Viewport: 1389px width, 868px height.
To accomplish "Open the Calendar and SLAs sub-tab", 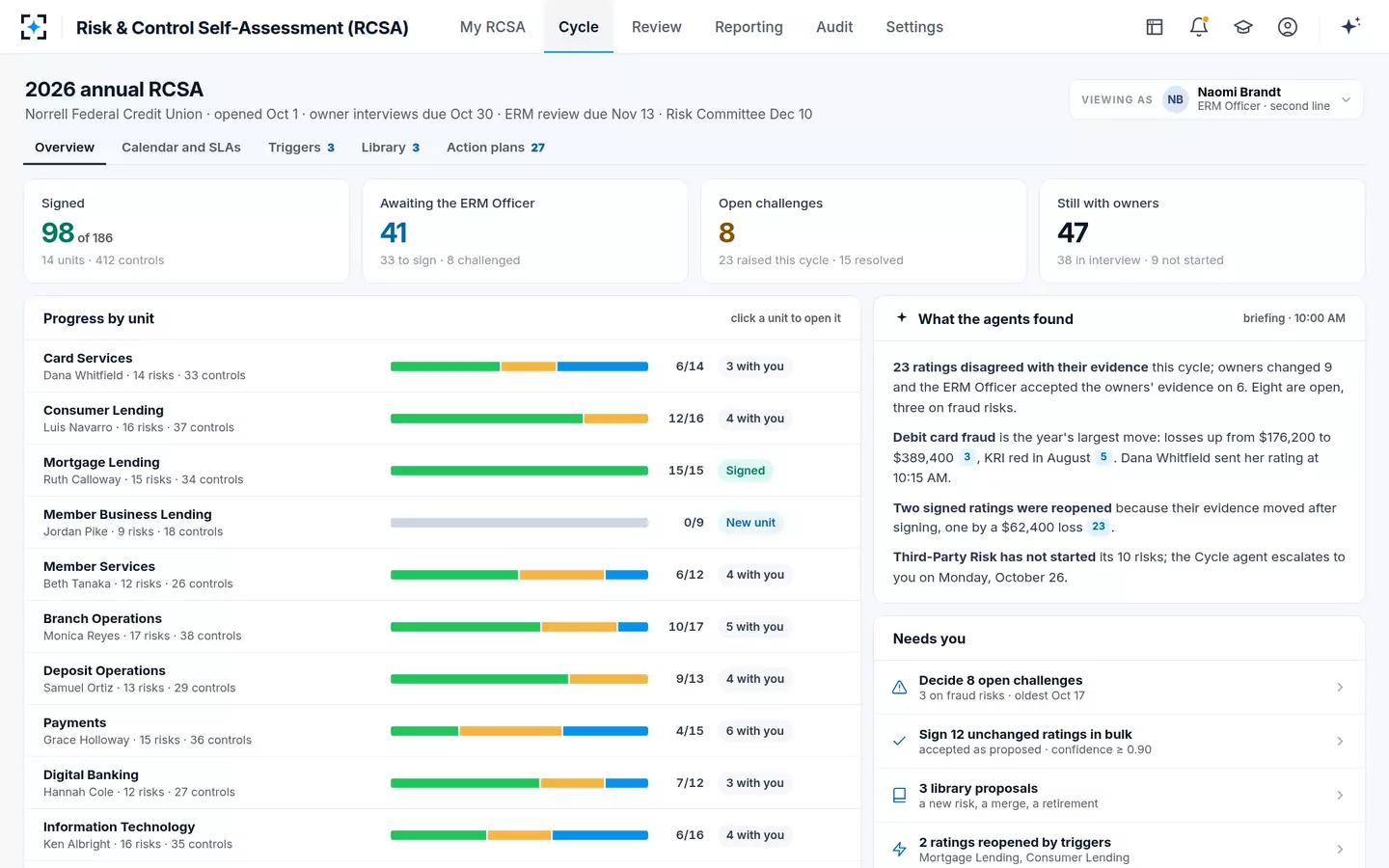I will point(181,148).
